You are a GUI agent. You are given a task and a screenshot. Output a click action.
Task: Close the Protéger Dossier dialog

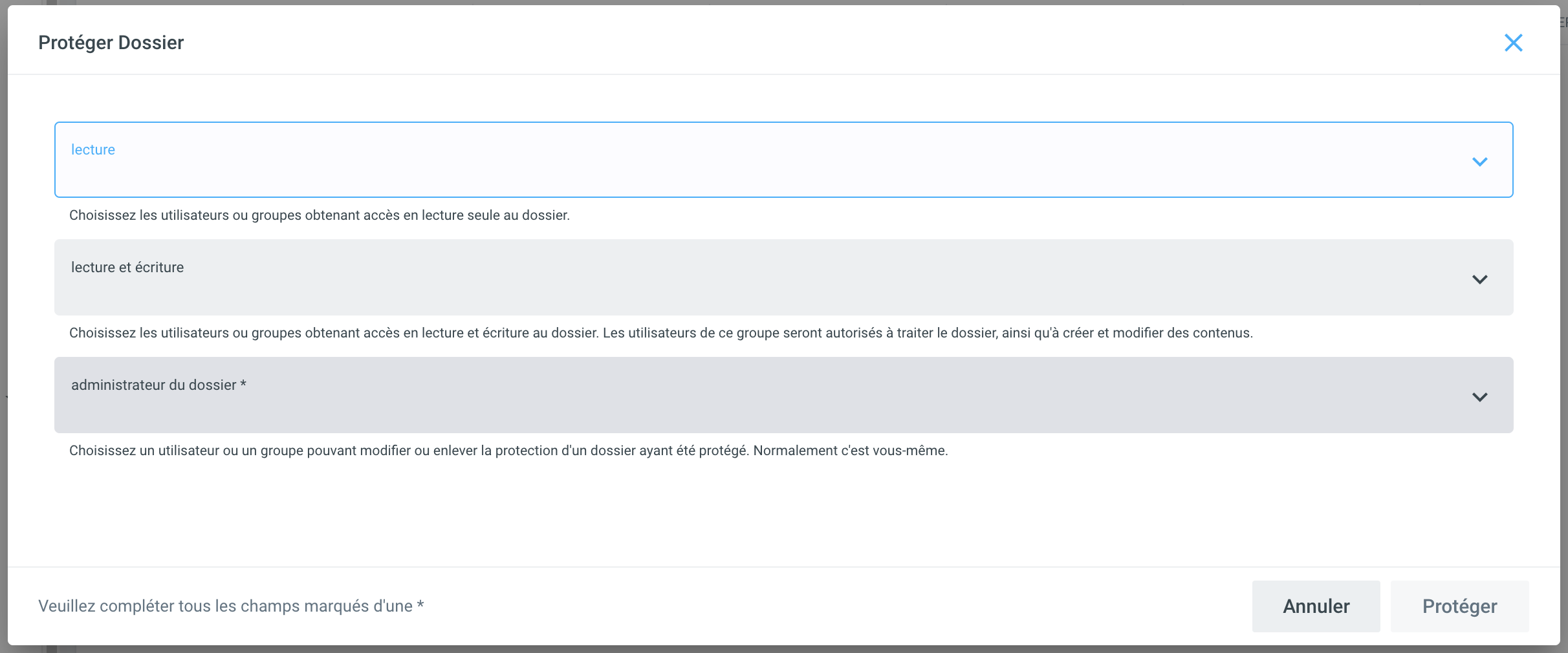[1513, 43]
